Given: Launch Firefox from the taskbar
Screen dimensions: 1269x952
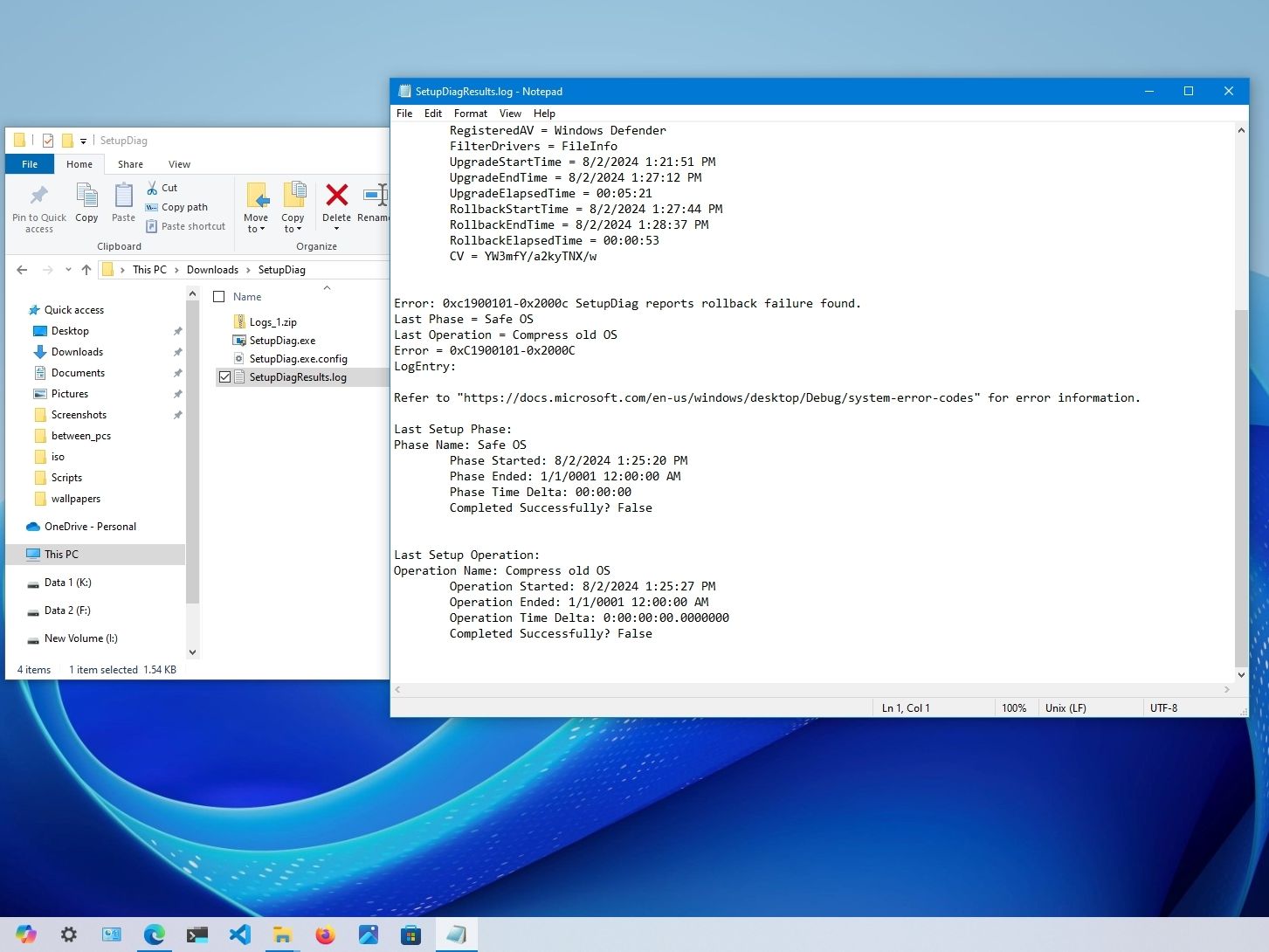Looking at the screenshot, I should (326, 935).
